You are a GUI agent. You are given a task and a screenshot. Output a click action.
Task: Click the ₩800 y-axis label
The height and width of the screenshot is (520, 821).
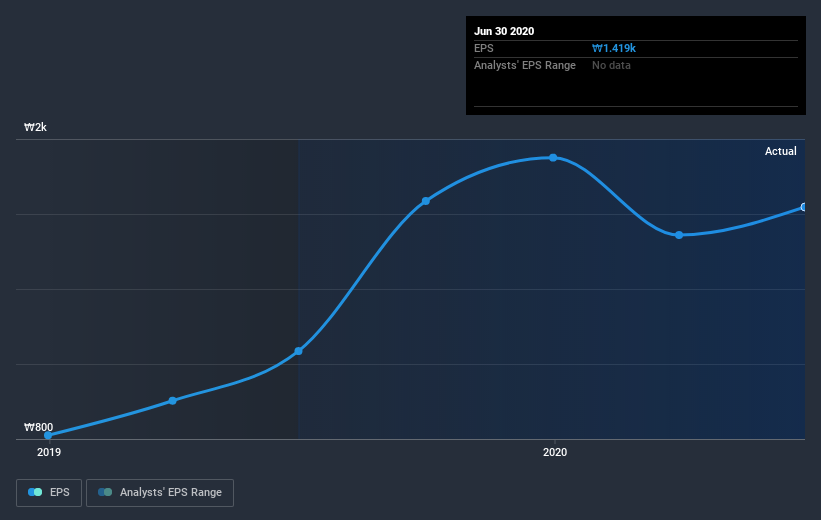pyautogui.click(x=39, y=427)
